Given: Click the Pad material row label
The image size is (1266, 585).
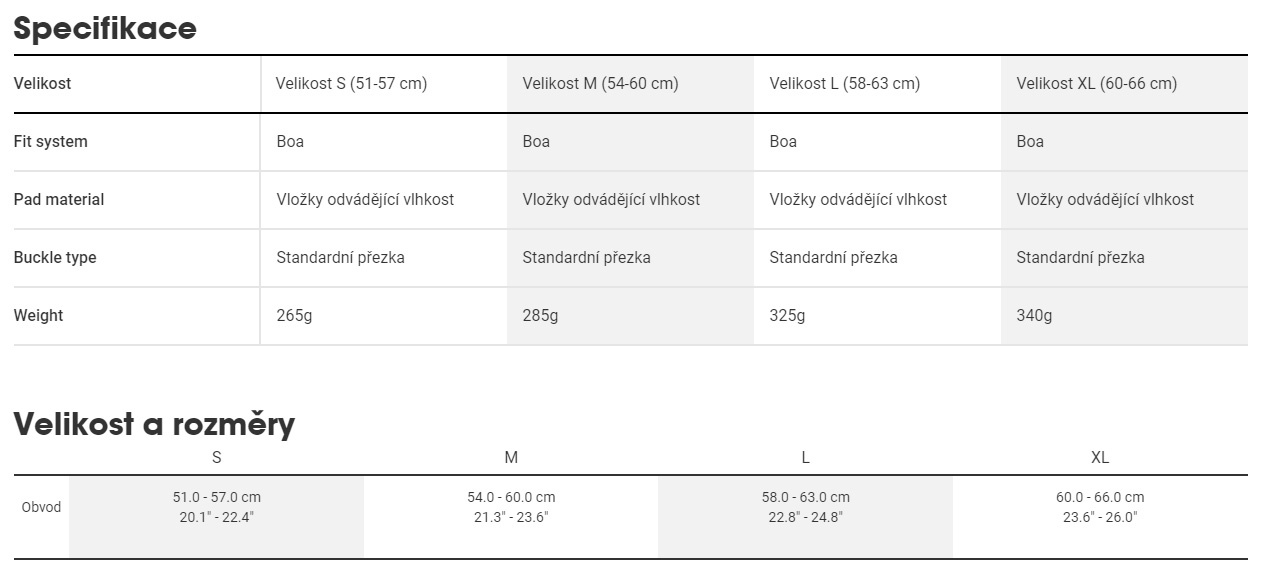Looking at the screenshot, I should [59, 200].
